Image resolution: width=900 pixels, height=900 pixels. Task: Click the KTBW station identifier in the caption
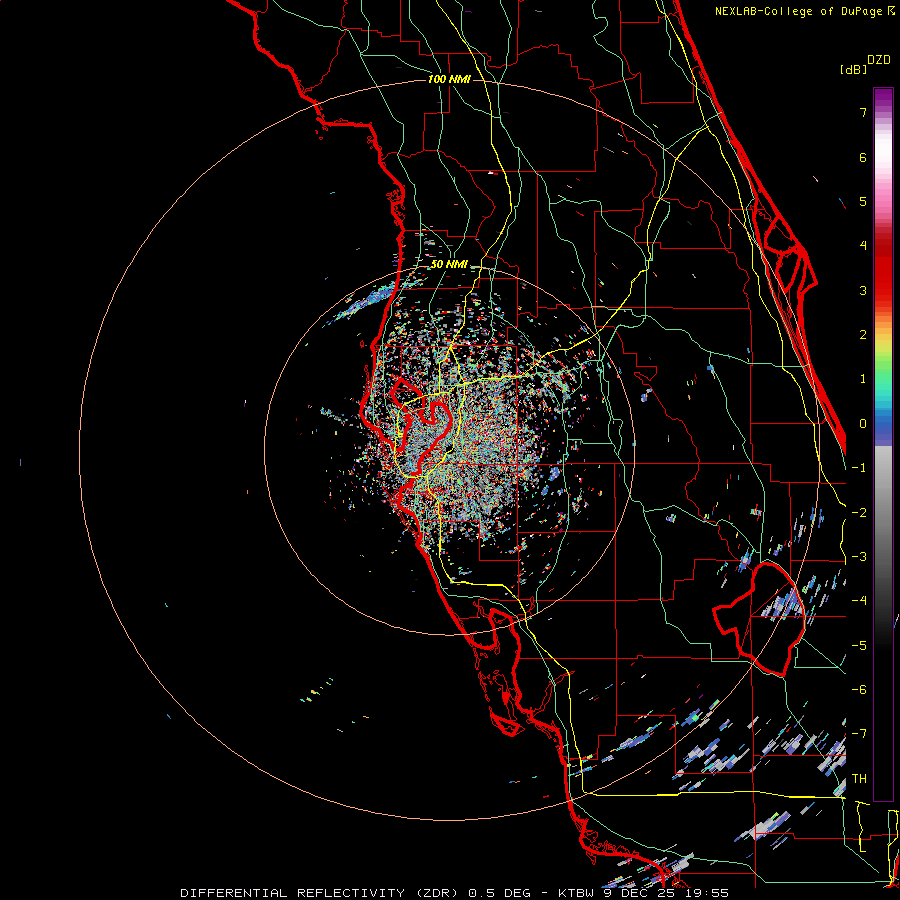click(575, 893)
